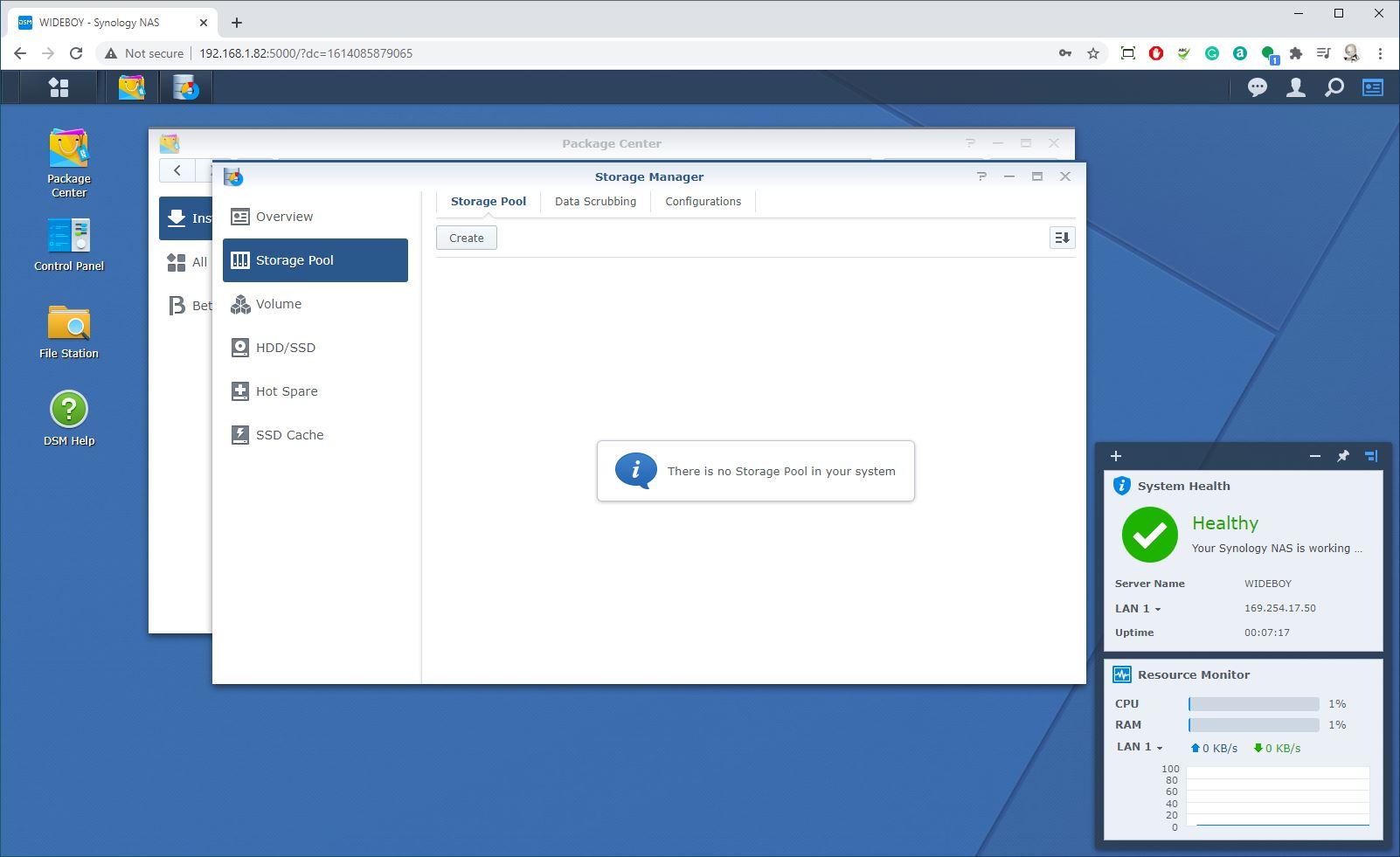Click the uptime value 00:07:17
Screen dimensions: 1400x857
pyautogui.click(x=1267, y=632)
